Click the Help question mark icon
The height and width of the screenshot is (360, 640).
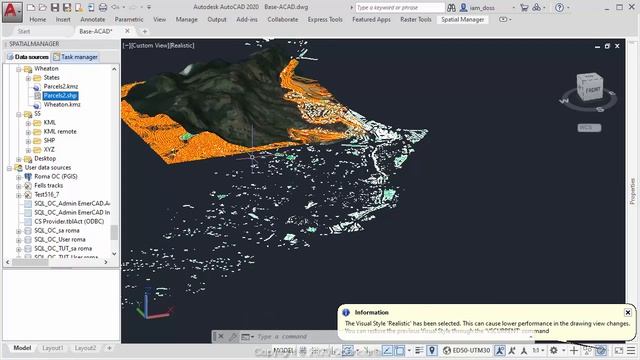tap(560, 7)
